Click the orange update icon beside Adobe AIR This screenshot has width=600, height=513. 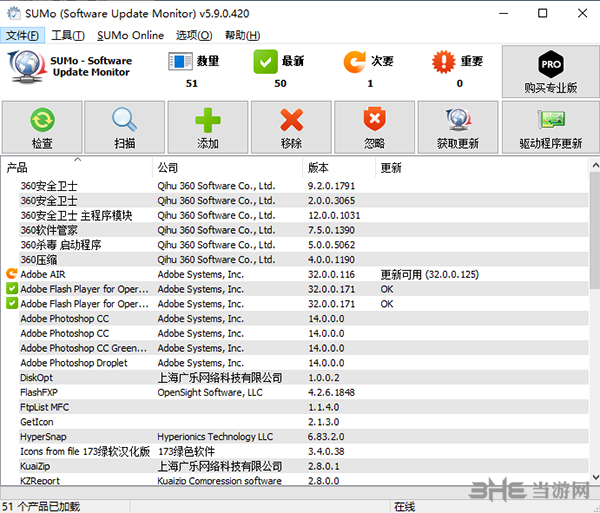pyautogui.click(x=12, y=274)
